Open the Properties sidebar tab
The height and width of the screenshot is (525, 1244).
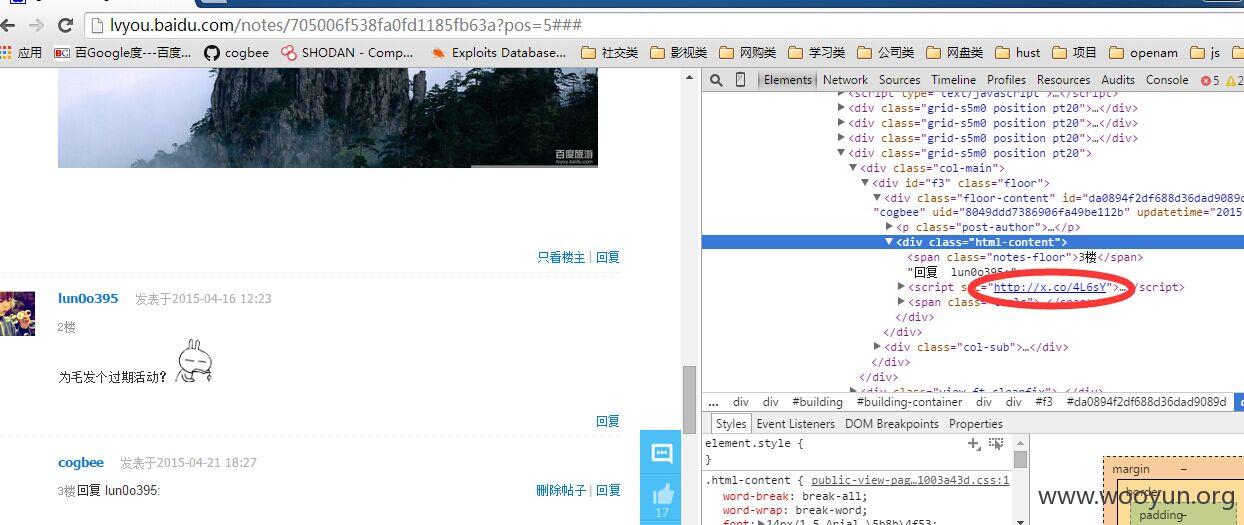click(975, 424)
